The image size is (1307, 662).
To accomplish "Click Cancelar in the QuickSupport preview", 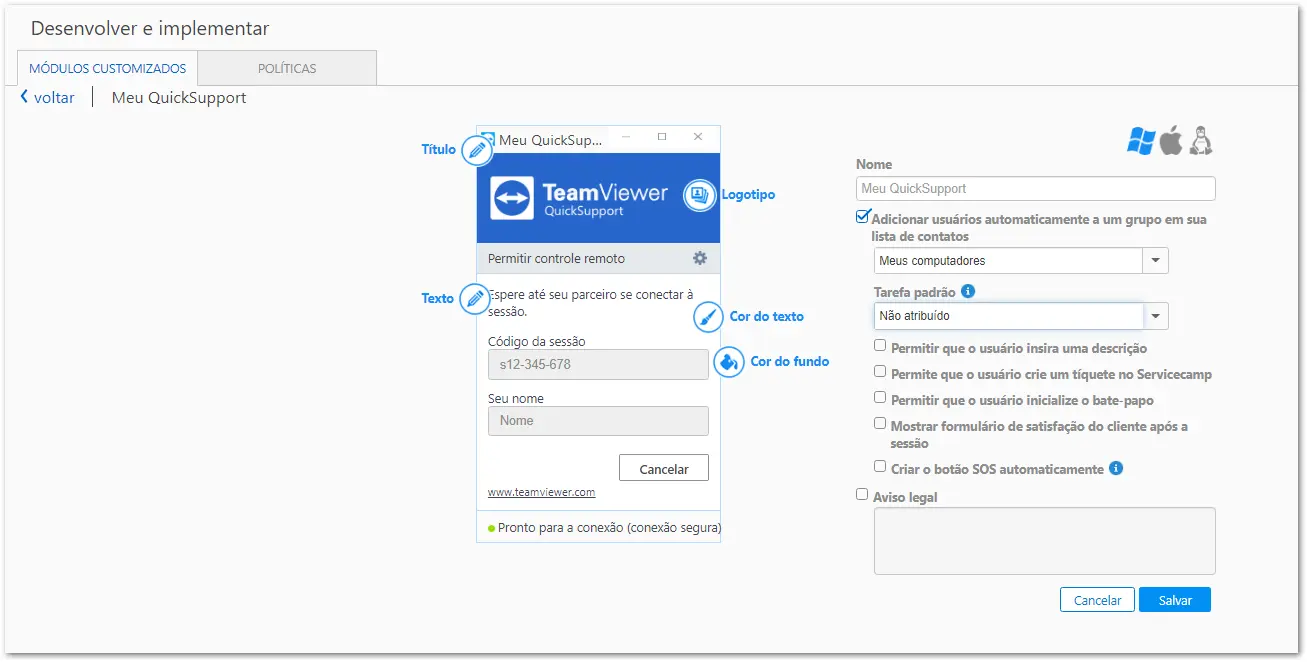I will coord(664,468).
